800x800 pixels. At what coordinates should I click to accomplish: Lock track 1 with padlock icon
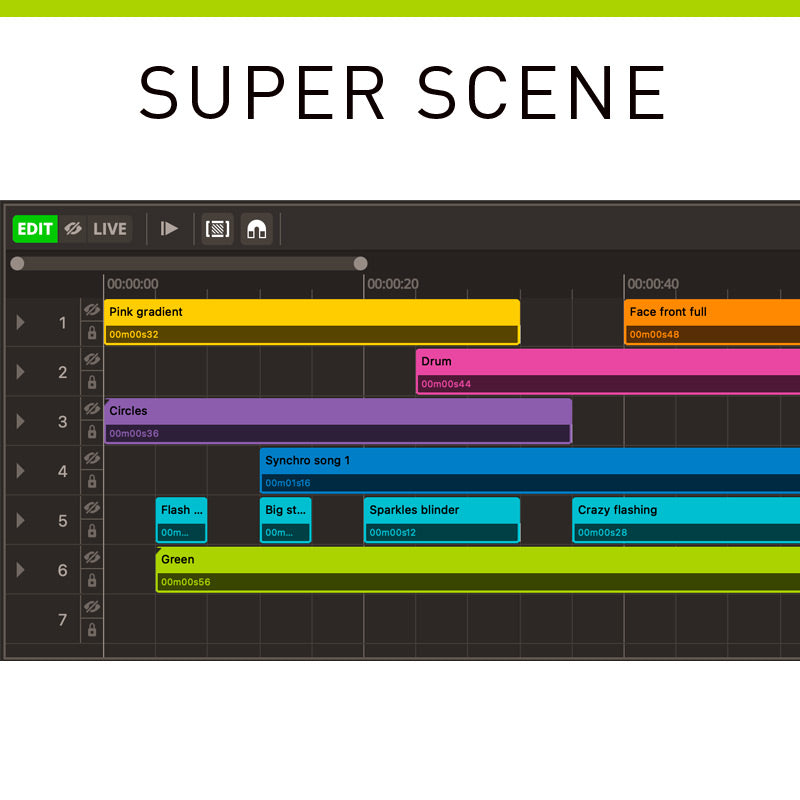click(x=92, y=333)
